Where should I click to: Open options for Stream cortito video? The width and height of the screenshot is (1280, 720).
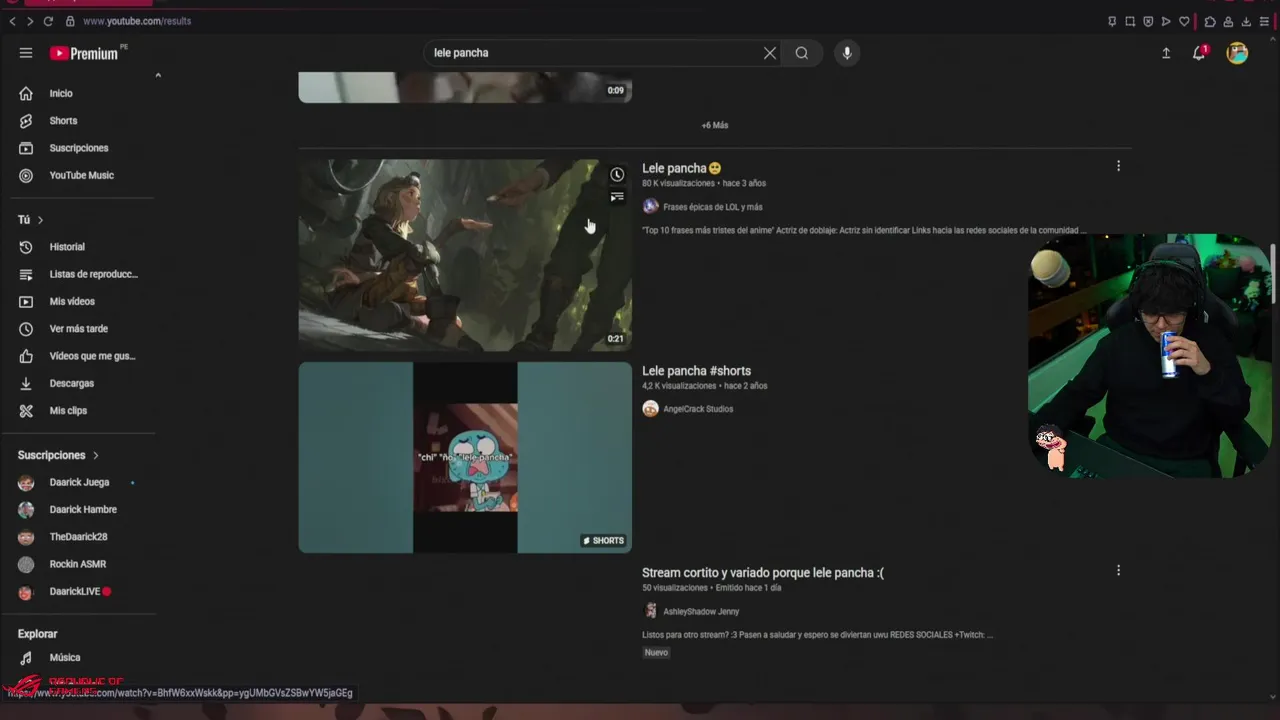(1118, 570)
